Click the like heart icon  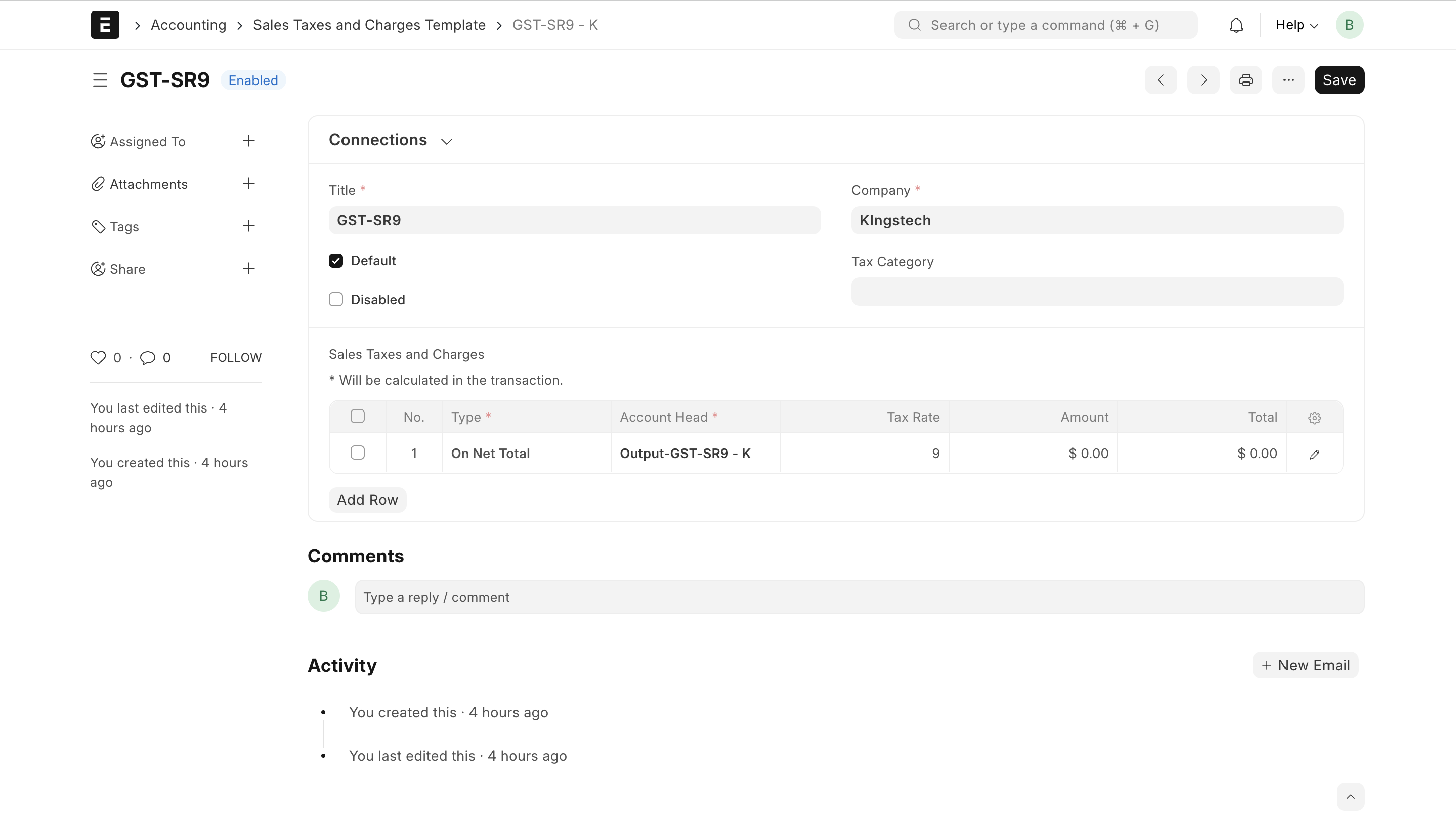click(98, 357)
